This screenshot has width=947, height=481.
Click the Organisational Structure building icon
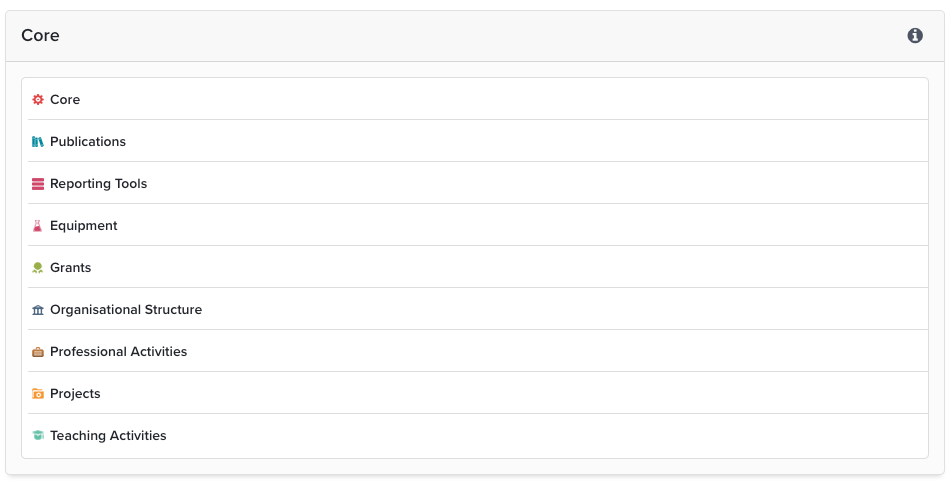point(38,310)
